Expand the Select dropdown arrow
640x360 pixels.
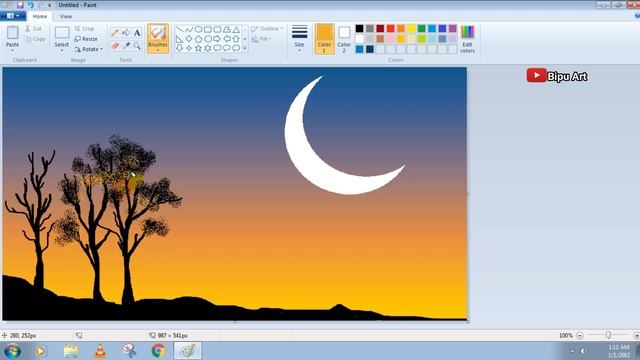[62, 50]
